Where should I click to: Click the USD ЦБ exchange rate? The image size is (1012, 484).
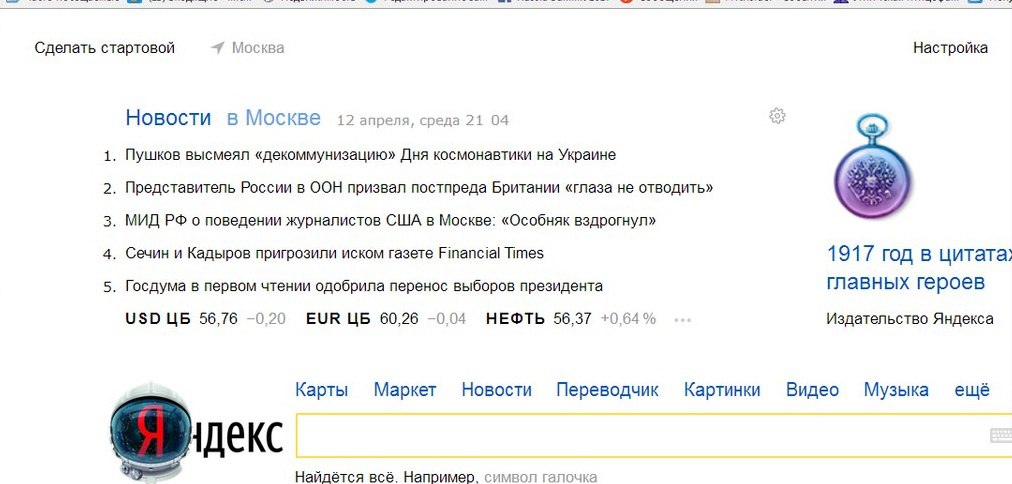click(x=205, y=319)
